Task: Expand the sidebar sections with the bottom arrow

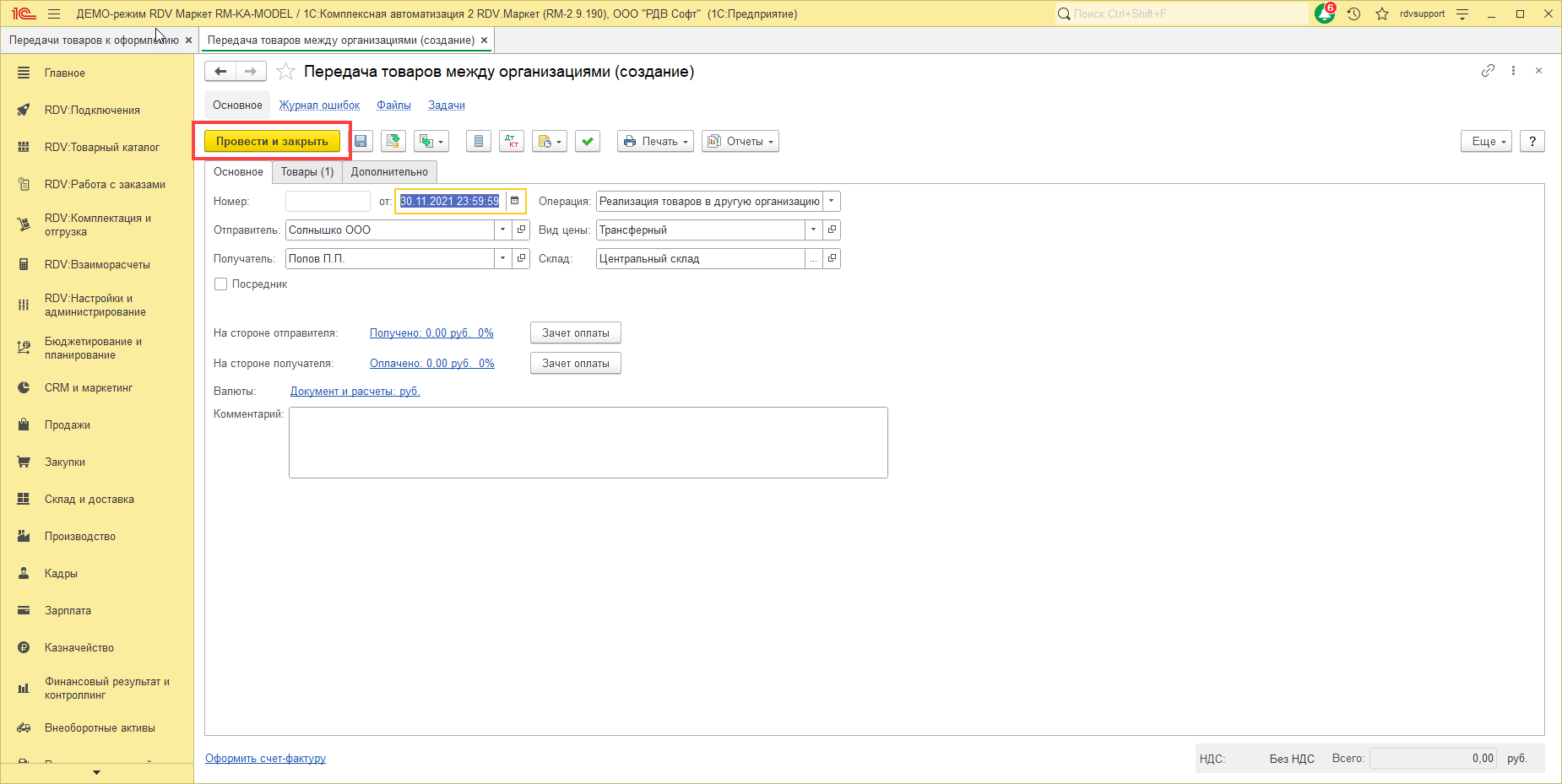Action: (96, 772)
